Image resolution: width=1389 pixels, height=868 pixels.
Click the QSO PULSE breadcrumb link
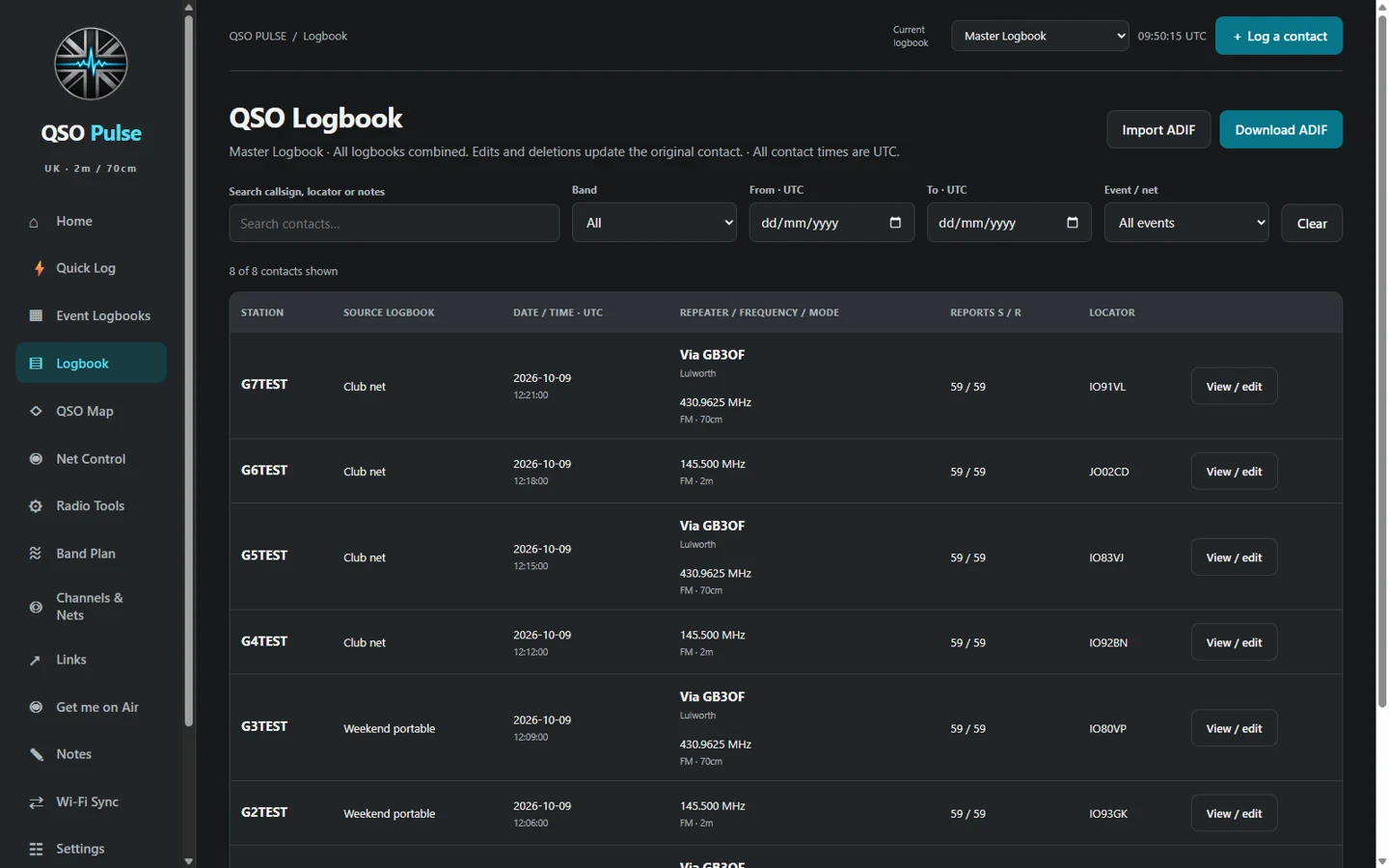[x=258, y=36]
